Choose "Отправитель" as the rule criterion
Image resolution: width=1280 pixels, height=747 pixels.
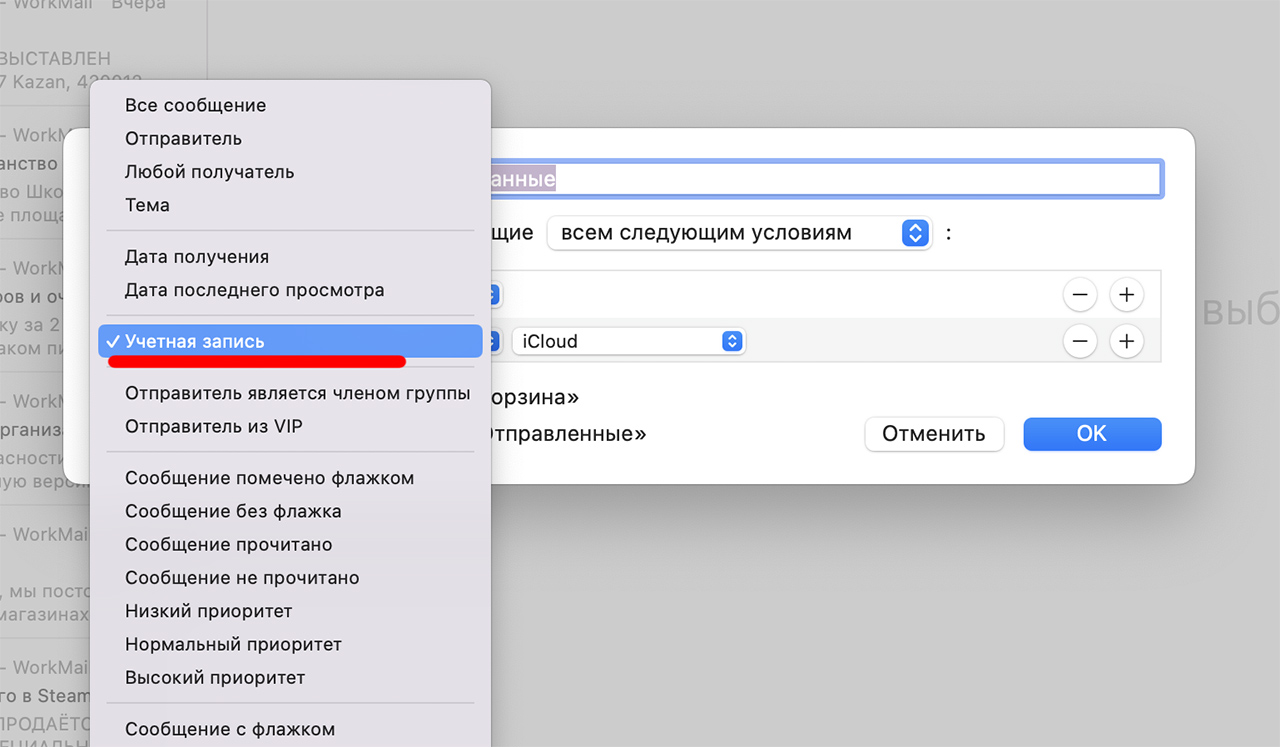pyautogui.click(x=185, y=138)
